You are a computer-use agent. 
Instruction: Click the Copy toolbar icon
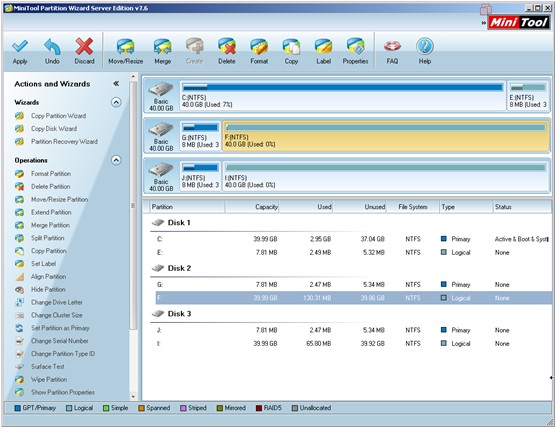coord(291,47)
